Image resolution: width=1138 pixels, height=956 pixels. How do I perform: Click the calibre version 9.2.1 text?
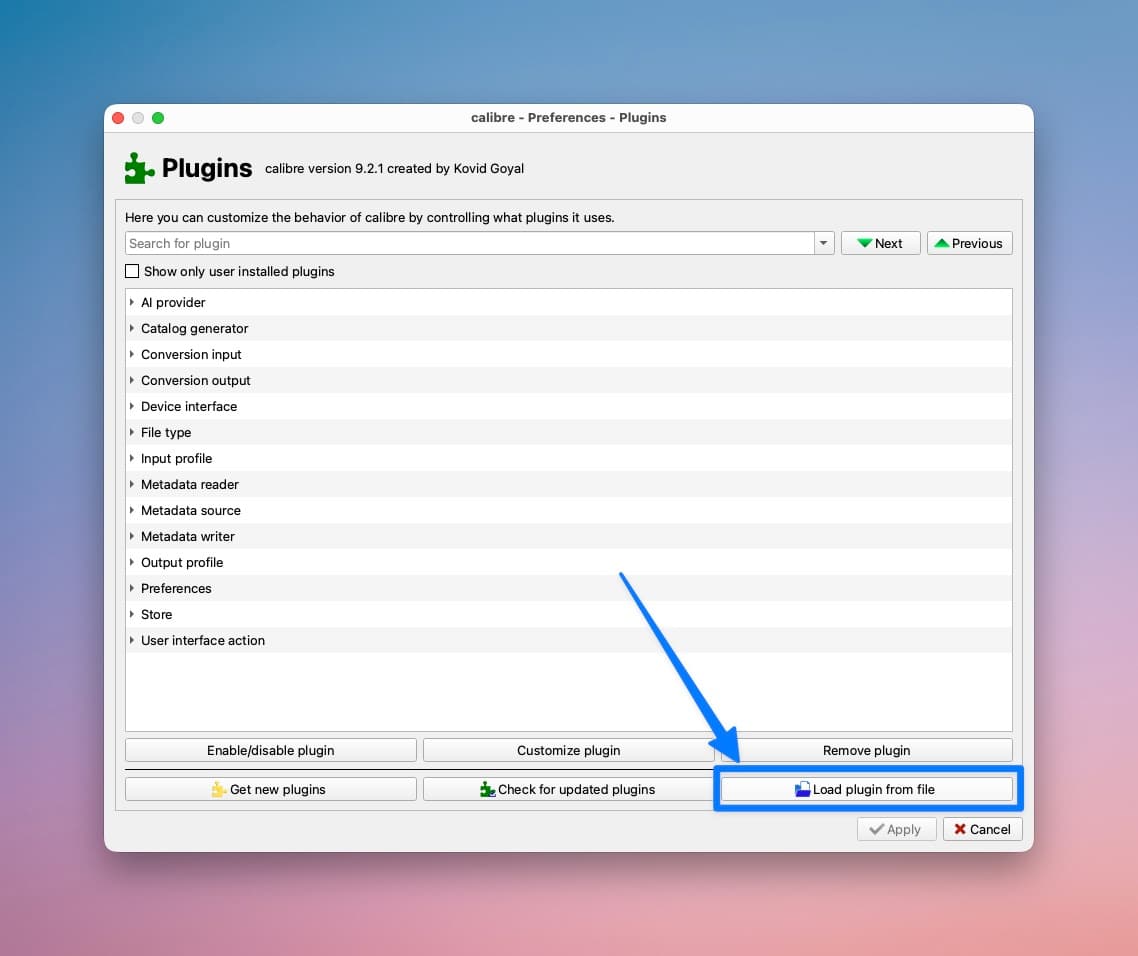coord(394,168)
